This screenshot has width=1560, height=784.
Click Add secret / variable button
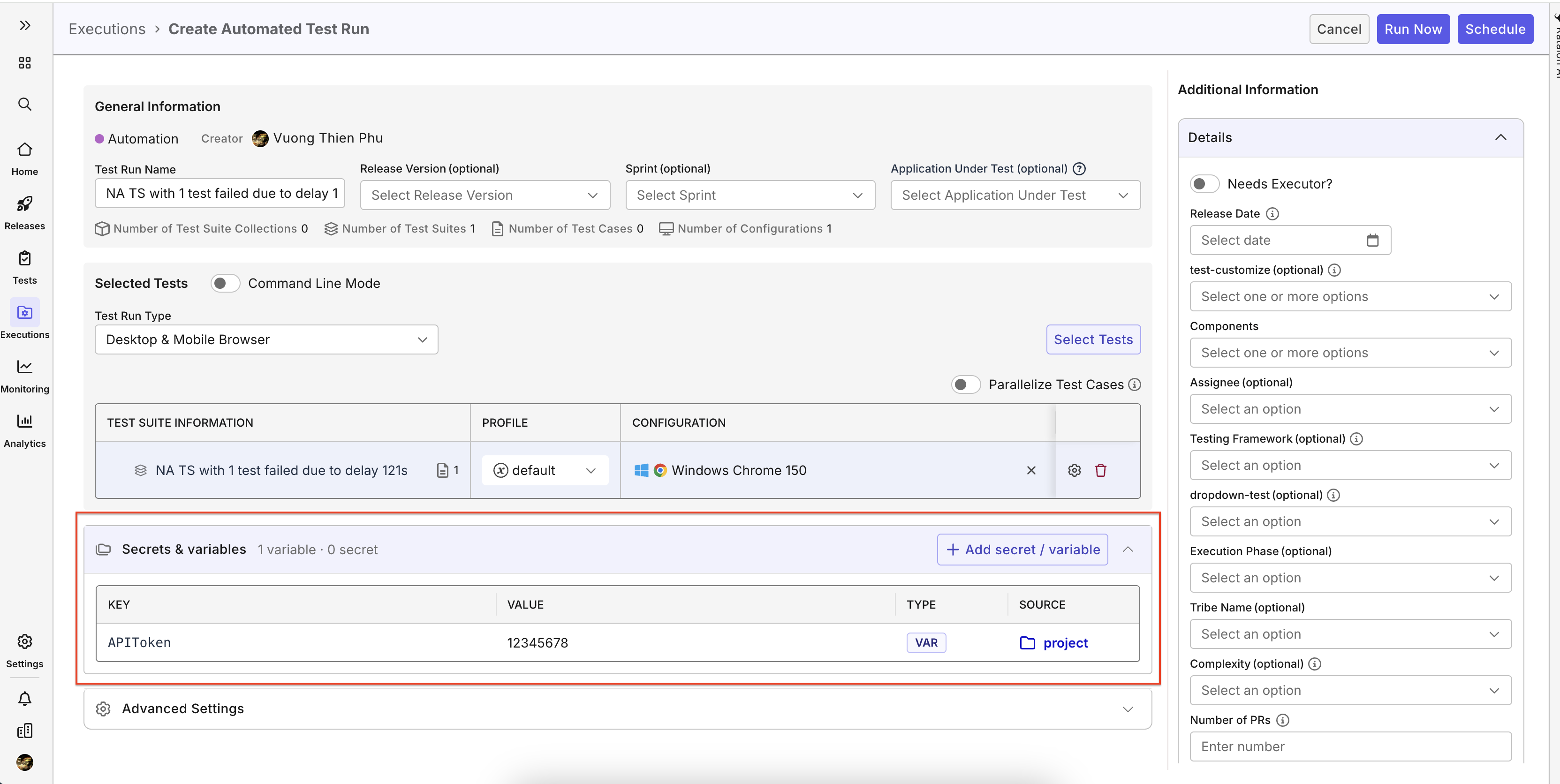point(1022,550)
